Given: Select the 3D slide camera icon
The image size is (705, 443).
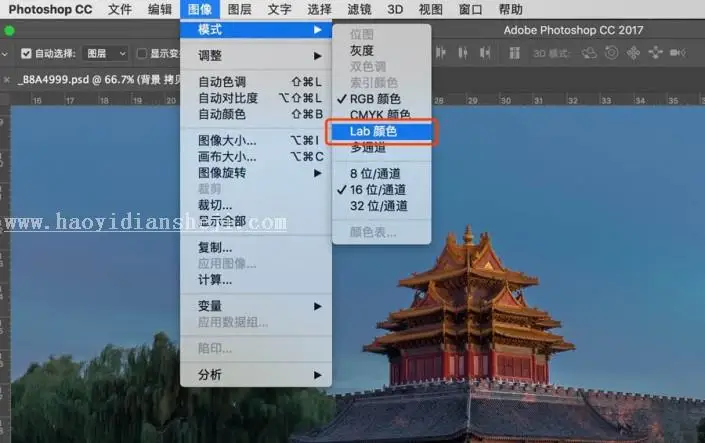Looking at the screenshot, I should click(656, 53).
